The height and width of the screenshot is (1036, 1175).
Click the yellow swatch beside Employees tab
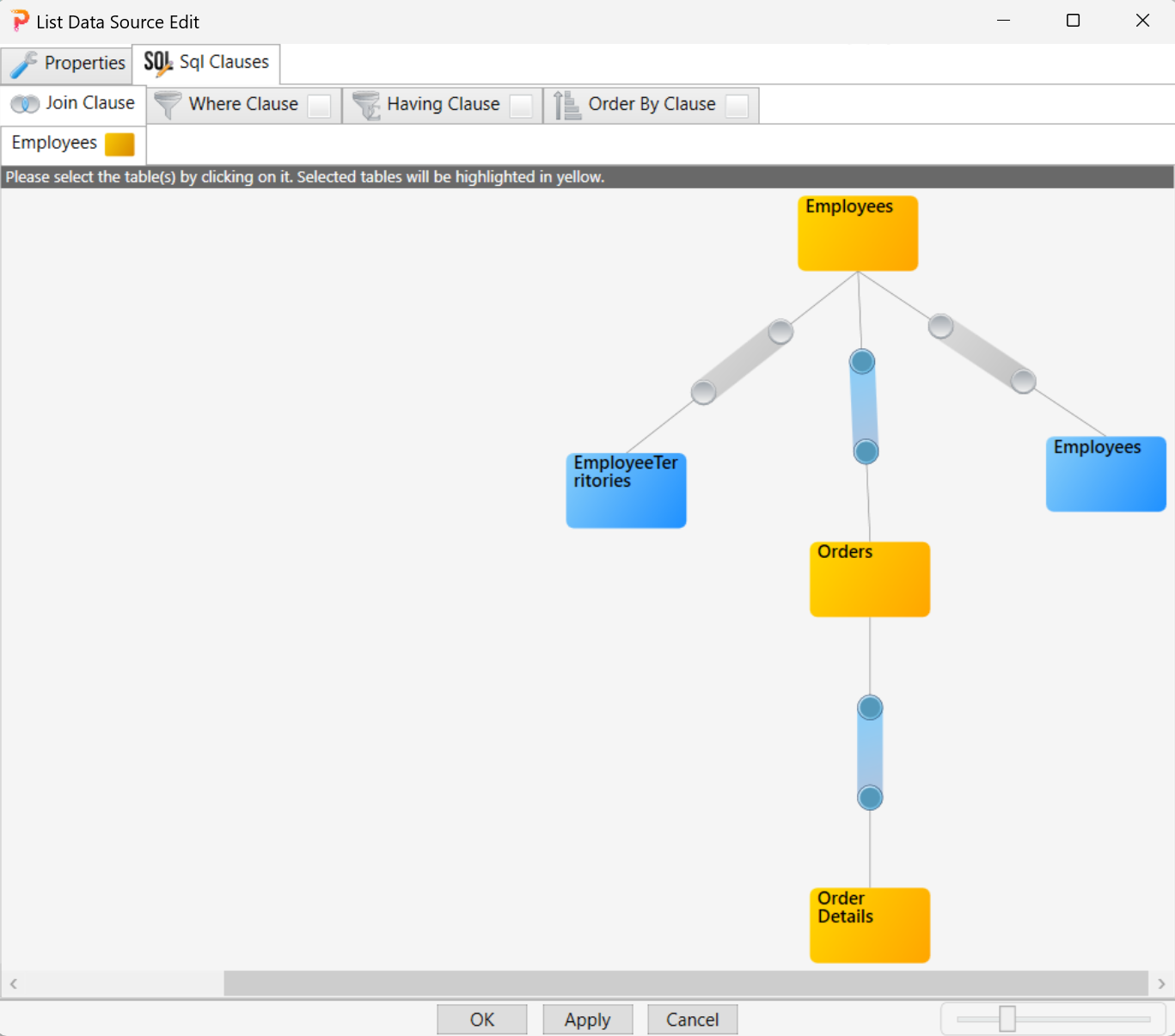pos(119,144)
